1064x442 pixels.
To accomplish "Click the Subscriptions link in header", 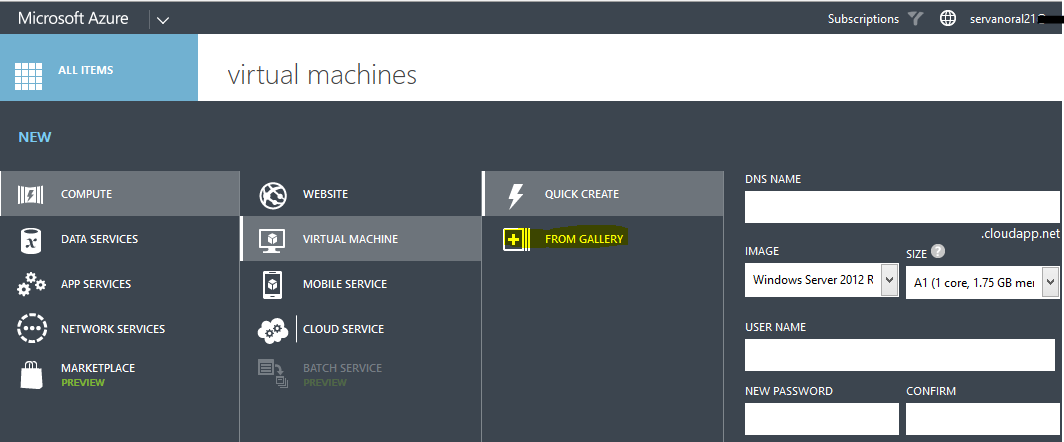I will (x=862, y=19).
